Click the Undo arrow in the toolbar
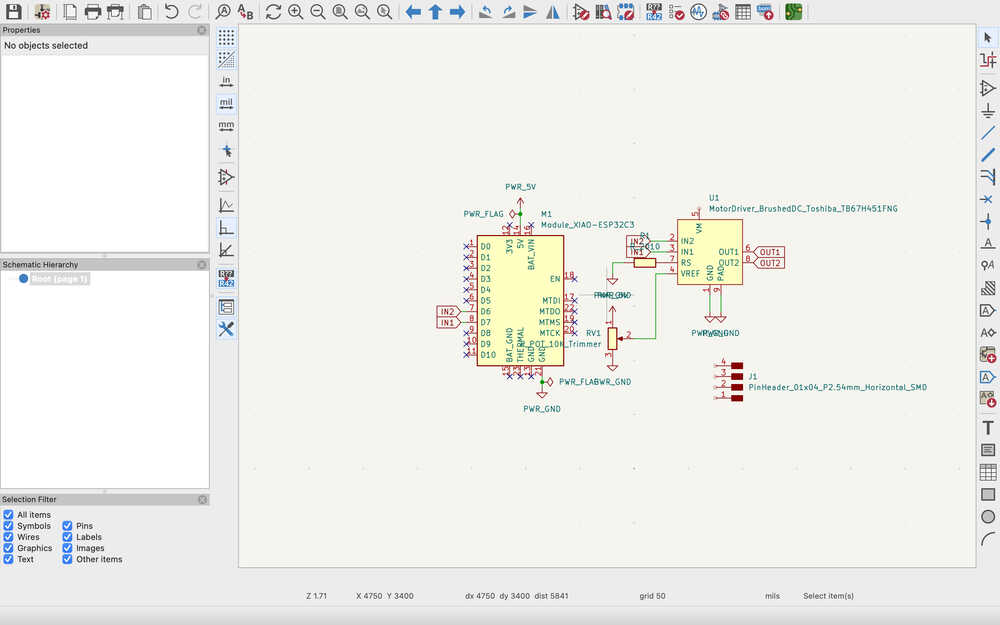The width and height of the screenshot is (1000, 625). point(171,12)
